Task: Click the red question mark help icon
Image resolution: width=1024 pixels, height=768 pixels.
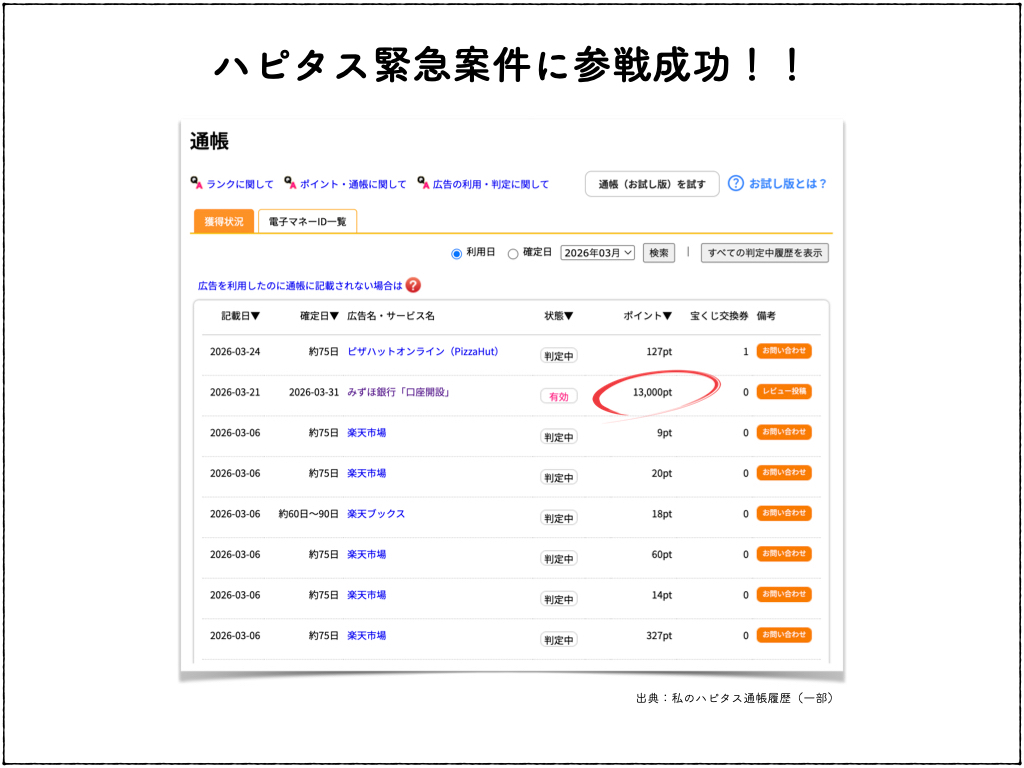Action: tap(413, 286)
